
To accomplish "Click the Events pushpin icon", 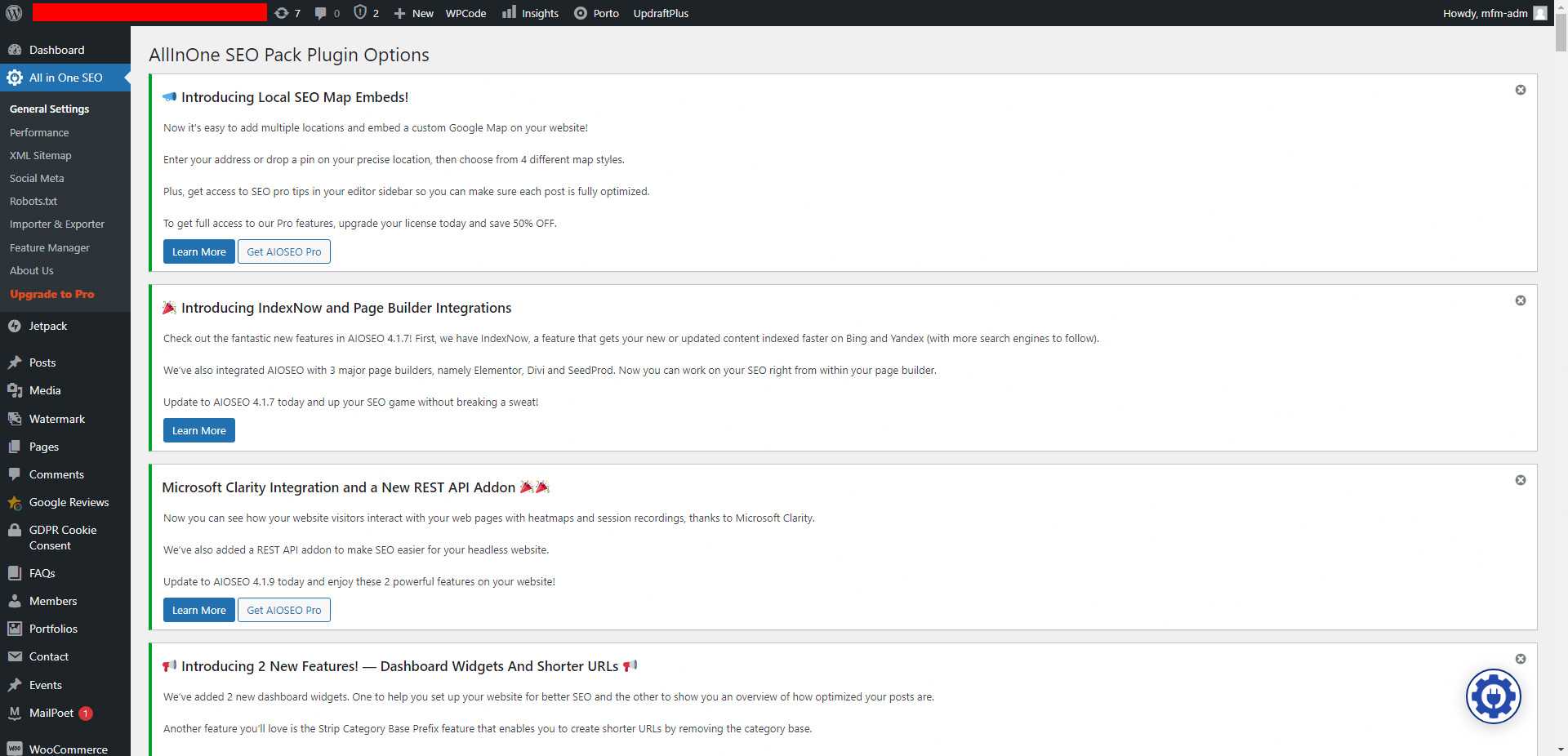I will click(15, 685).
